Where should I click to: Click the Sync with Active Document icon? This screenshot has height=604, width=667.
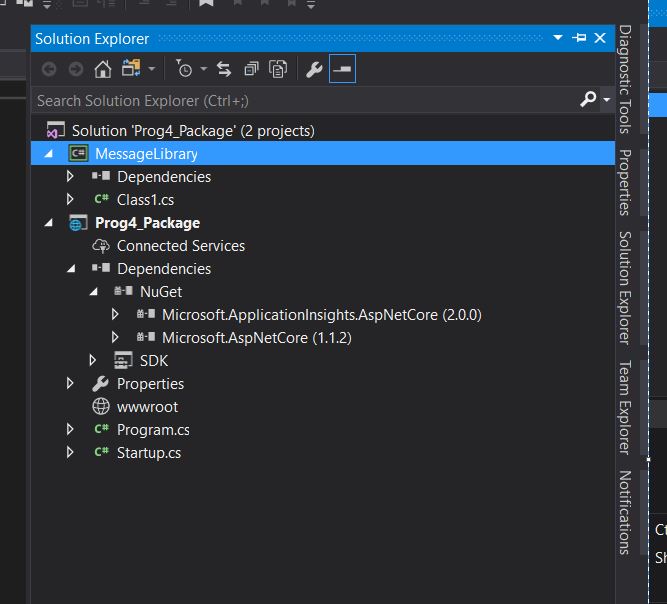click(224, 69)
